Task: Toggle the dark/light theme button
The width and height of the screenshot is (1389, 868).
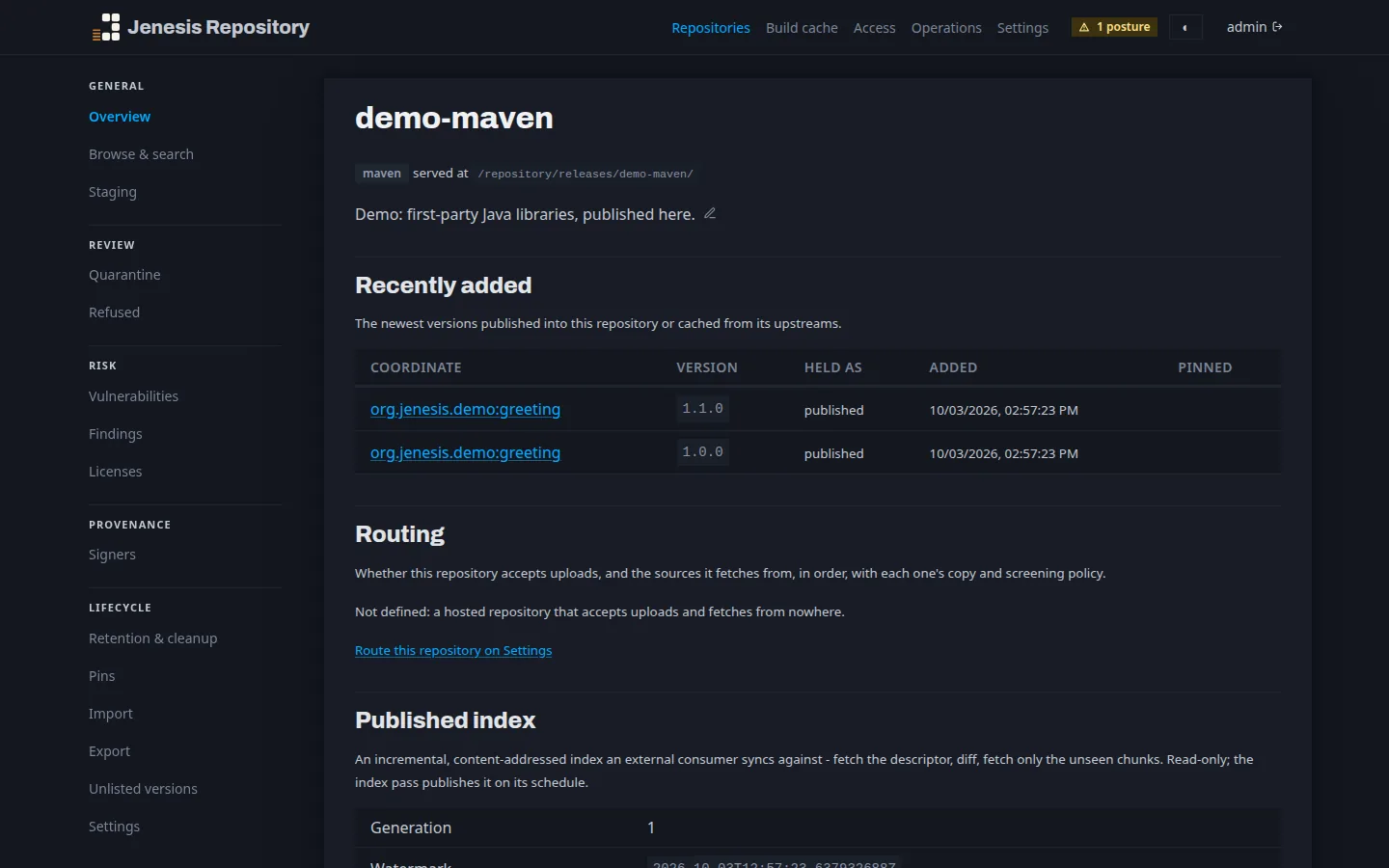Action: pos(1185,27)
